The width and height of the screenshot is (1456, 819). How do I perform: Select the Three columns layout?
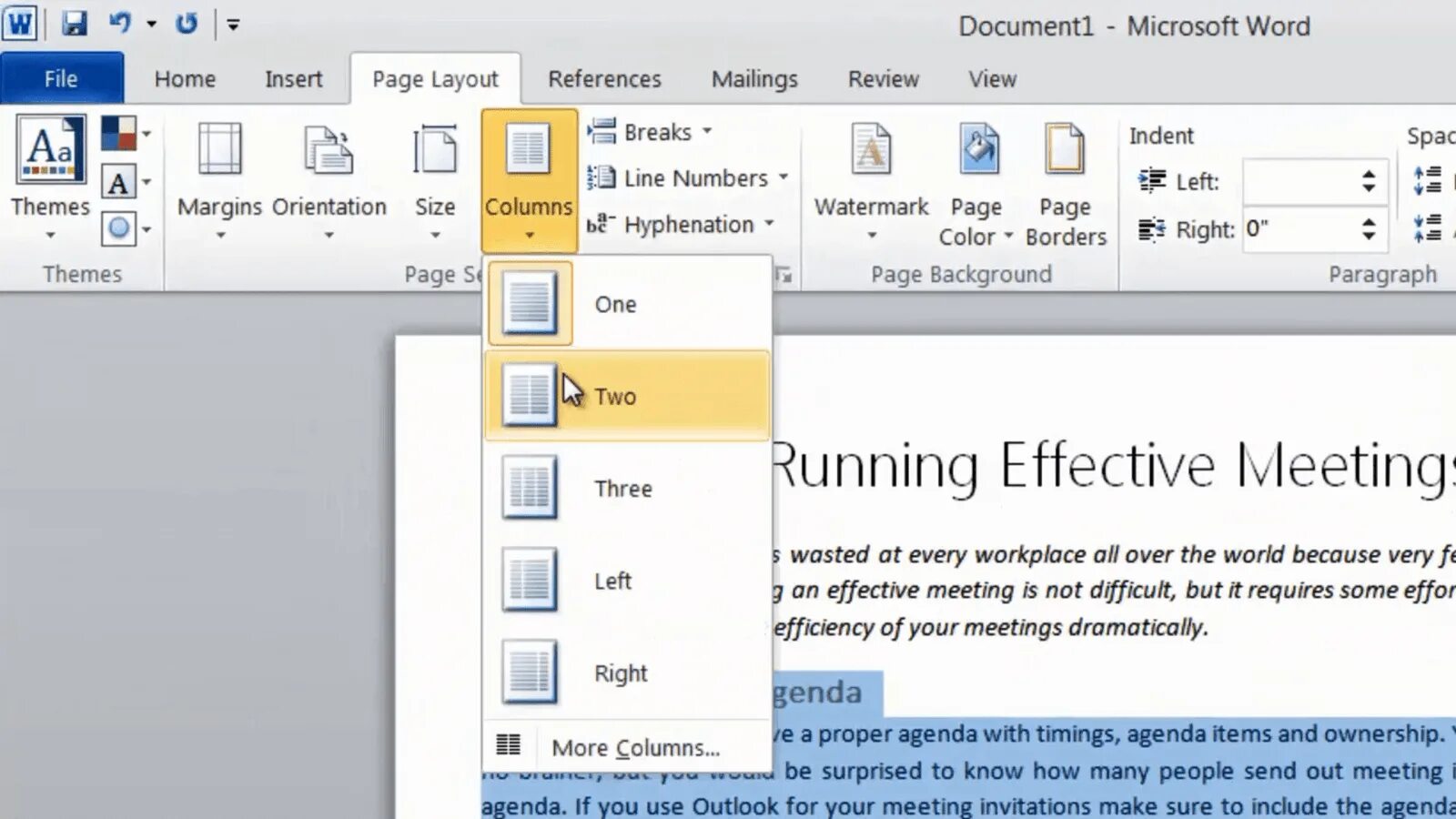click(628, 489)
